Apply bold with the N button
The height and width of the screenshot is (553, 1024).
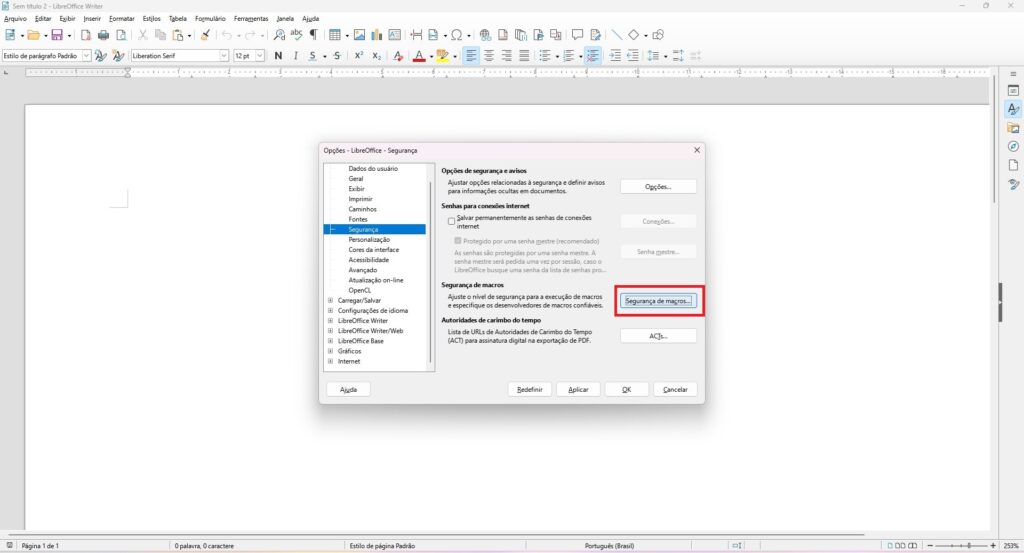278,56
